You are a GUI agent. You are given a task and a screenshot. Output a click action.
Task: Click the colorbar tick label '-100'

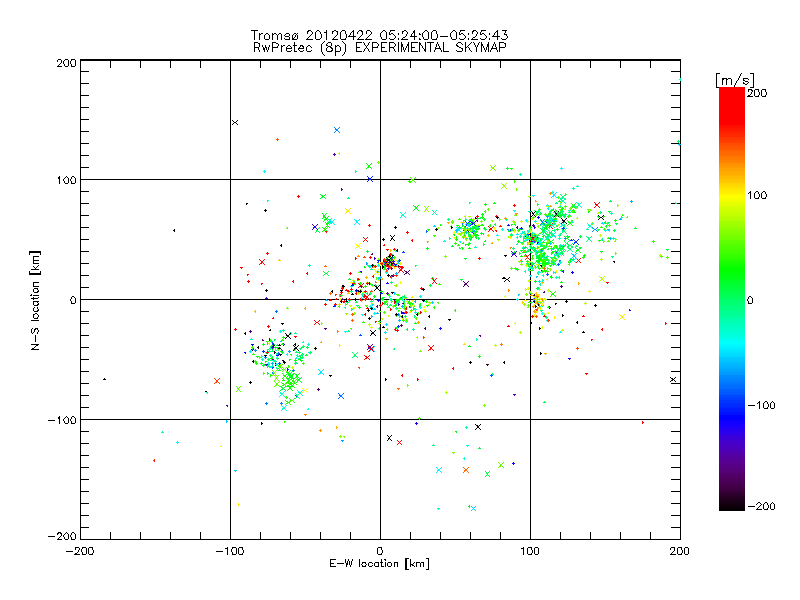[x=761, y=405]
